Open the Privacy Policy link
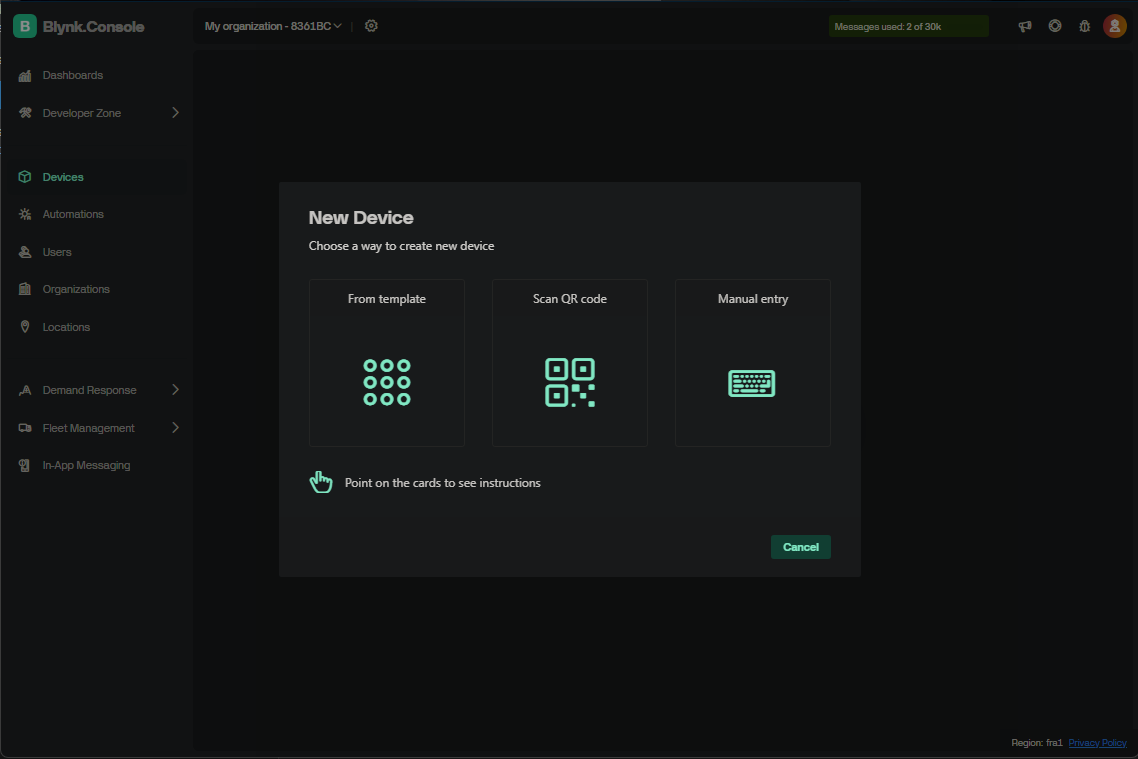The image size is (1138, 759). [x=1097, y=743]
